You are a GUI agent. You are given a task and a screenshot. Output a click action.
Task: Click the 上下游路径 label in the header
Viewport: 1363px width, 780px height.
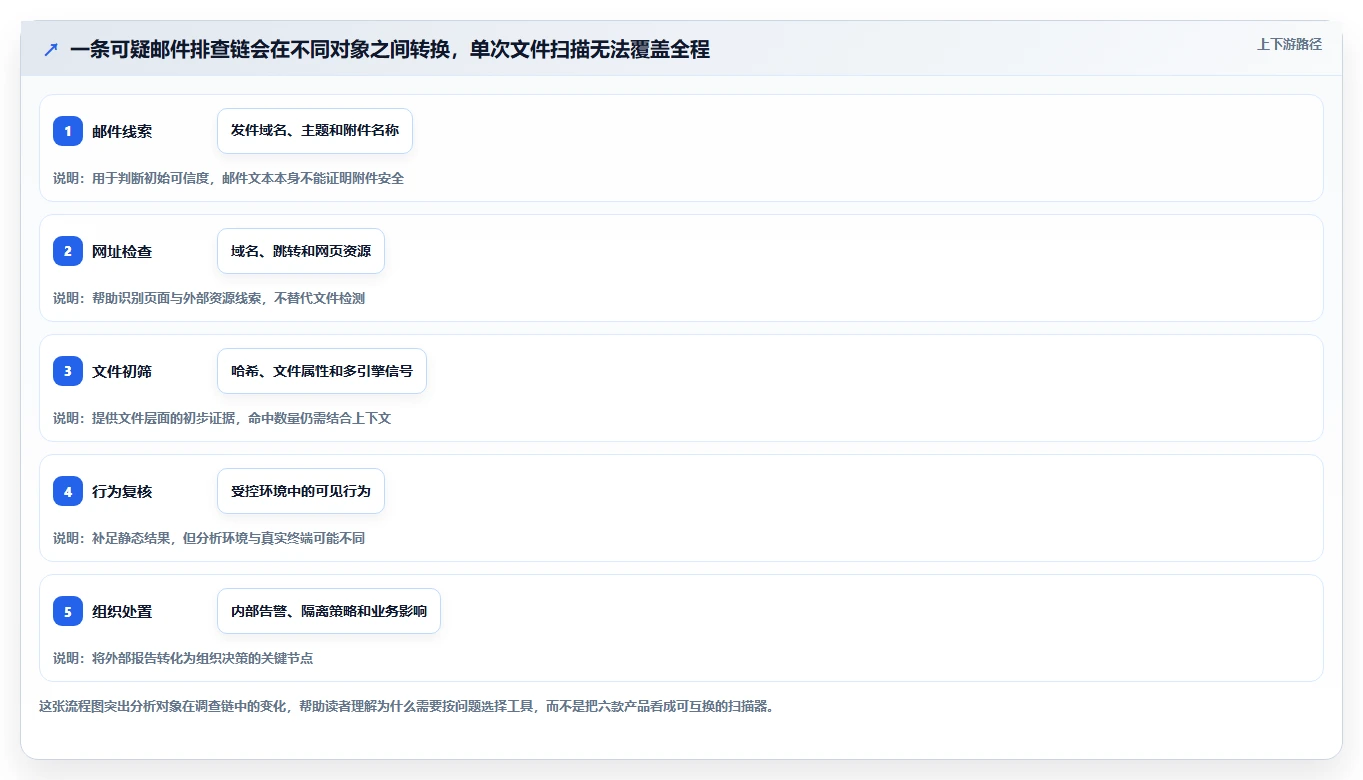[1289, 44]
